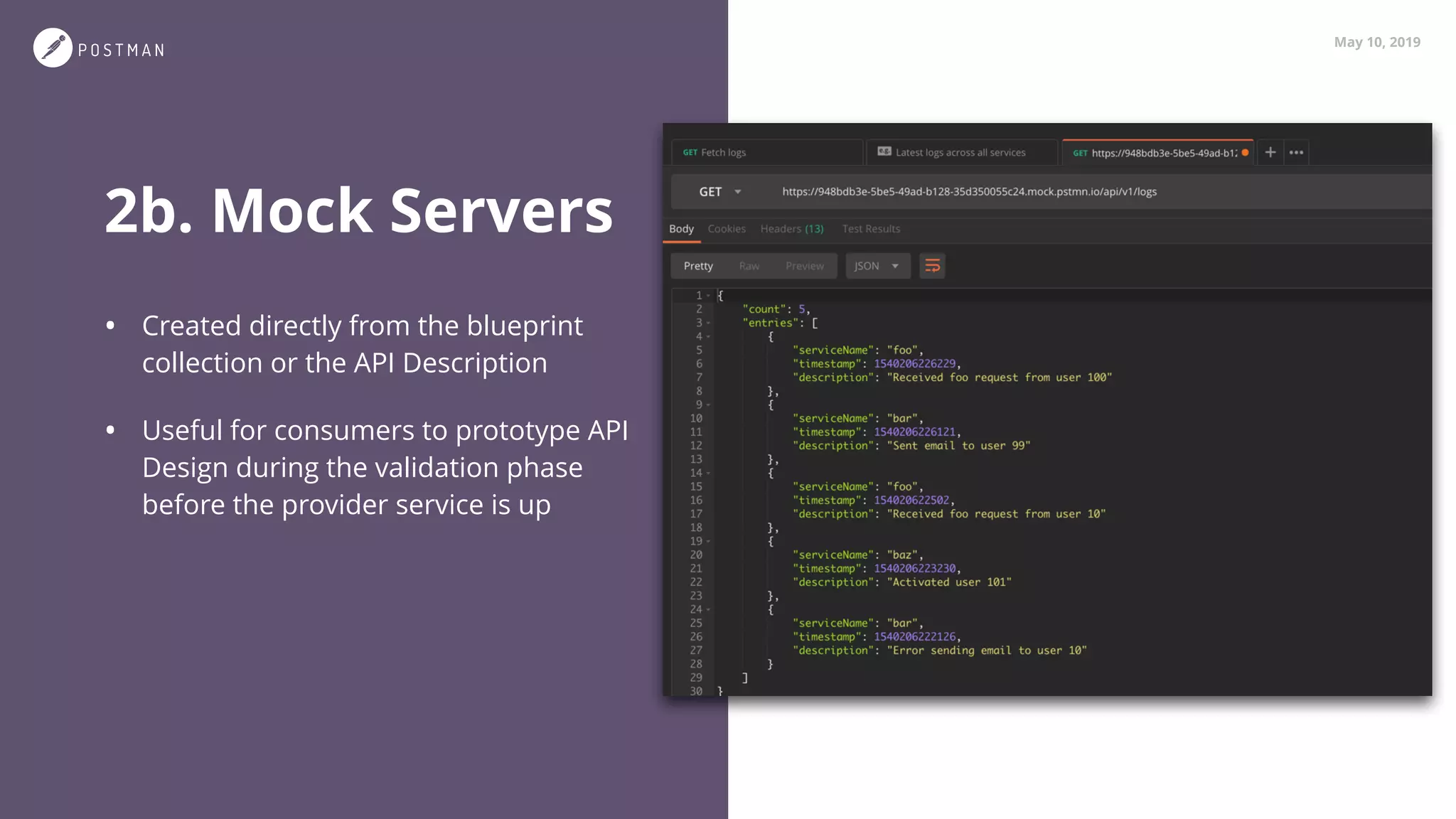Screen dimensions: 1456x819
Task: Open the tab options ellipsis menu
Action: tap(1296, 152)
